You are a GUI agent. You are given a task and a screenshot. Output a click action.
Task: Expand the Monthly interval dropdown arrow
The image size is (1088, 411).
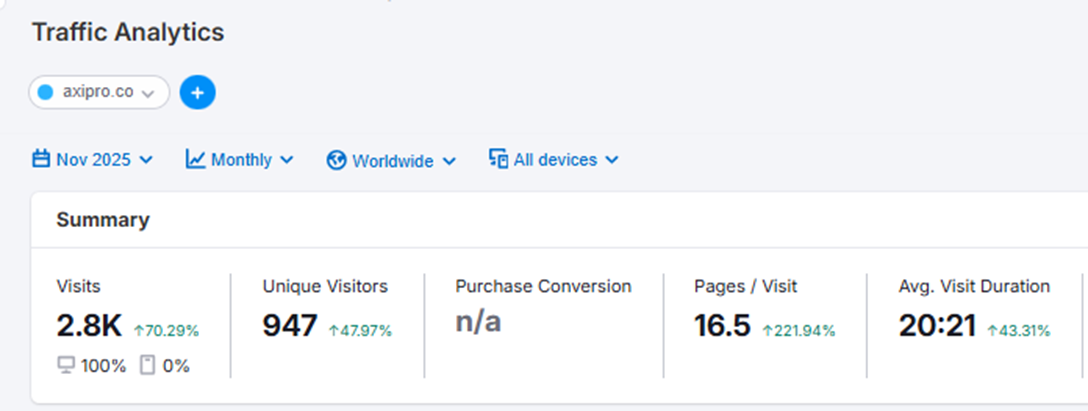286,160
